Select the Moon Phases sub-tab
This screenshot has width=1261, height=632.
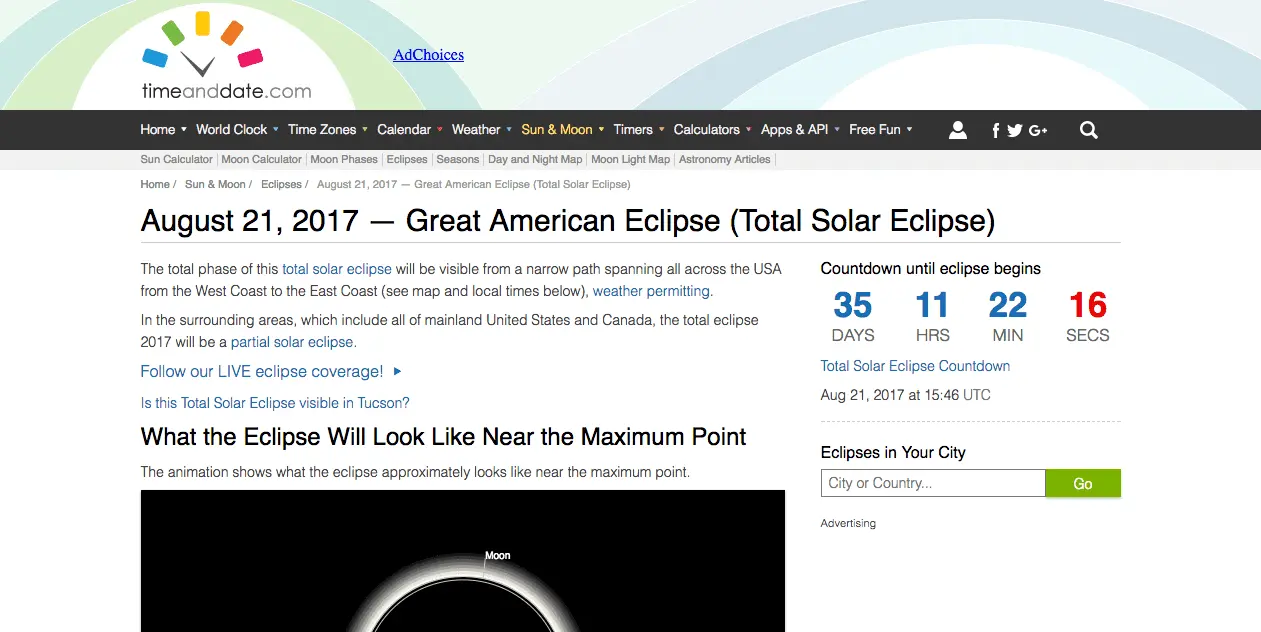(344, 159)
